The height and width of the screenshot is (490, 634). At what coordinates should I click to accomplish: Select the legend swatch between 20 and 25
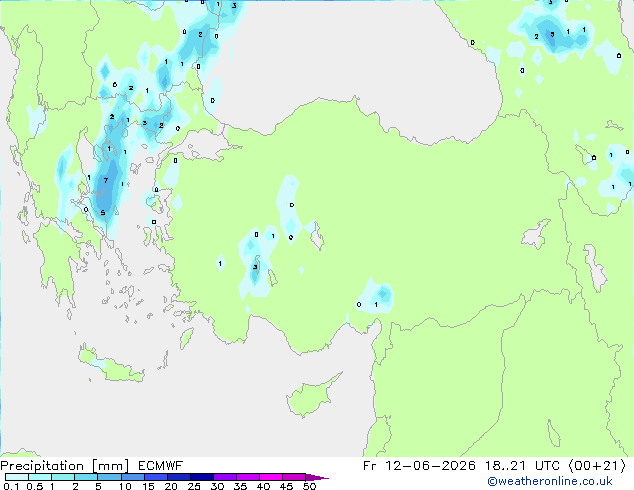click(179, 477)
